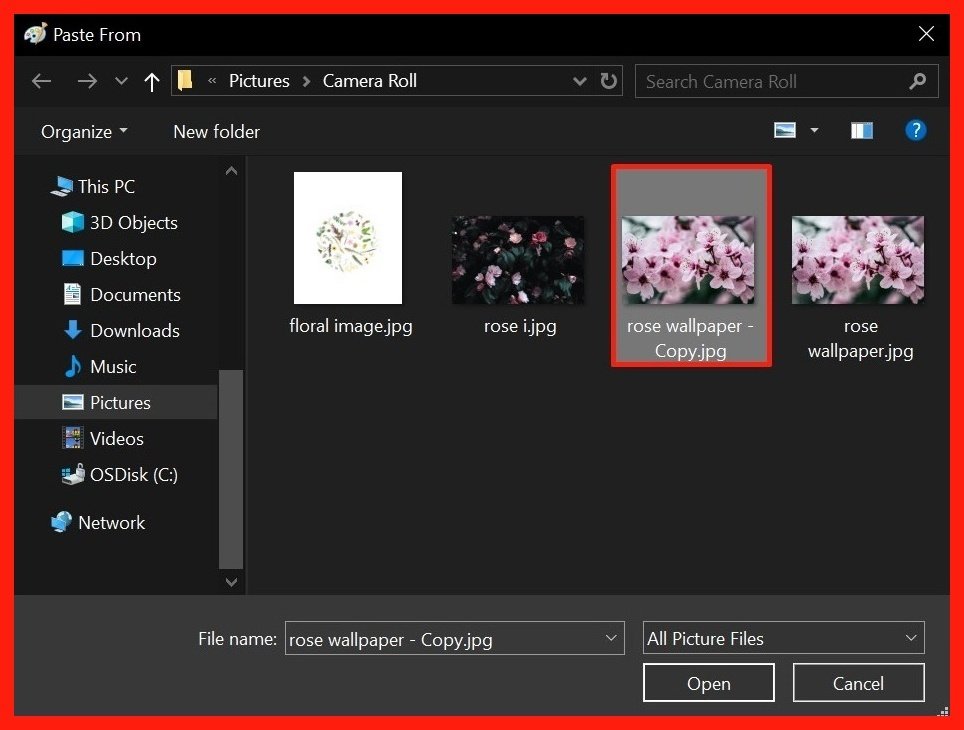Click Camera Roll in the breadcrumb bar
964x730 pixels.
click(x=369, y=81)
